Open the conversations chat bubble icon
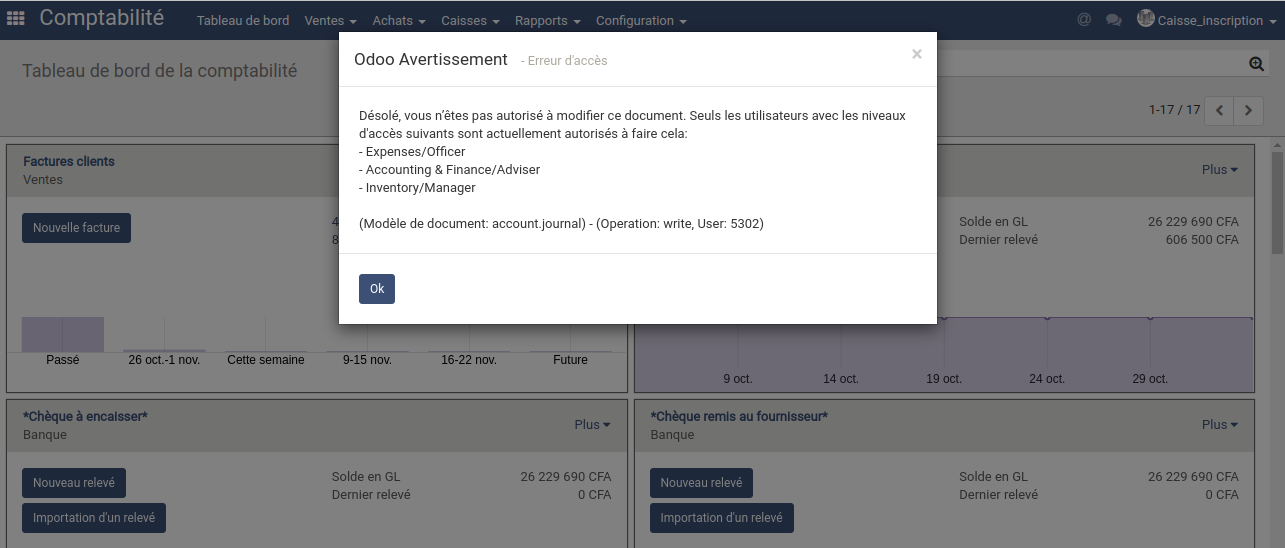1285x548 pixels. click(x=1113, y=20)
